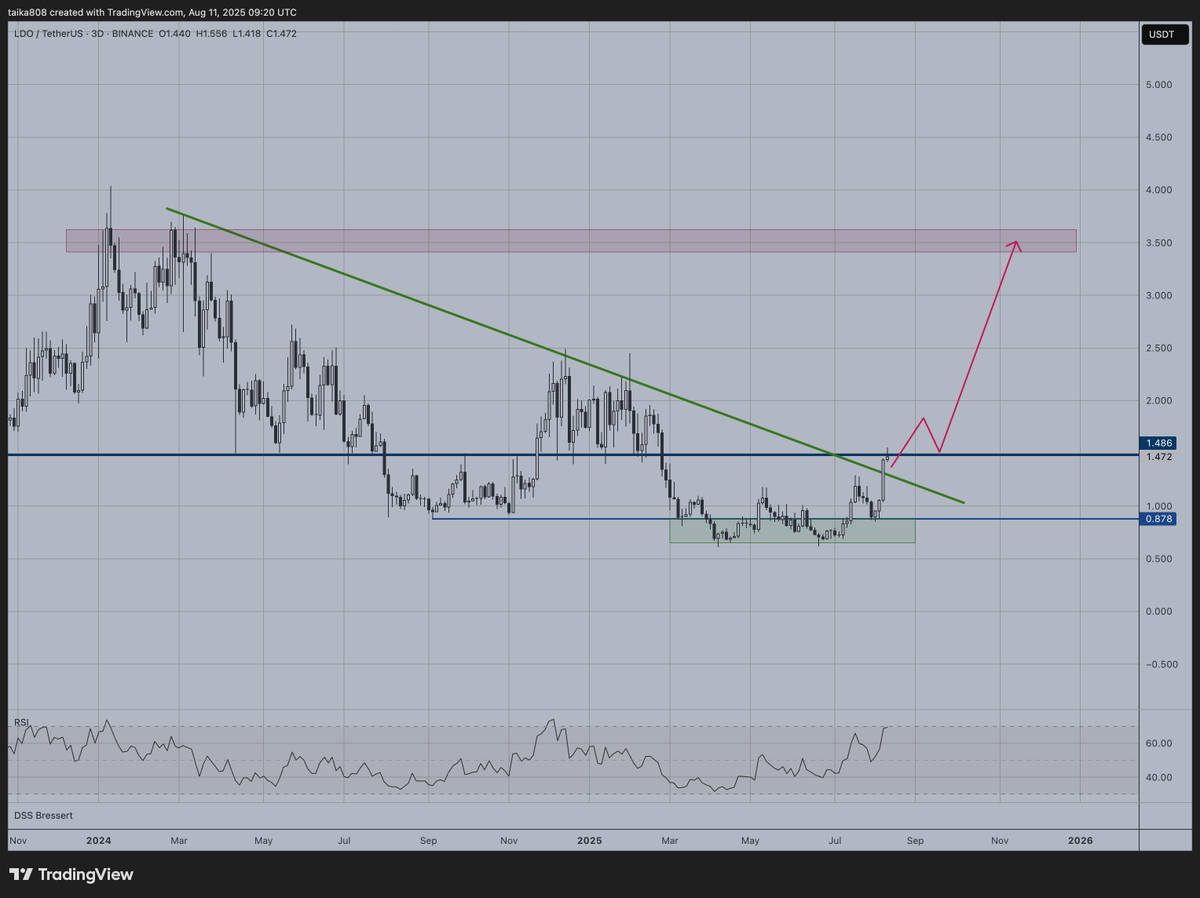
Task: Click the 3.500 price axis value
Action: 1160,243
